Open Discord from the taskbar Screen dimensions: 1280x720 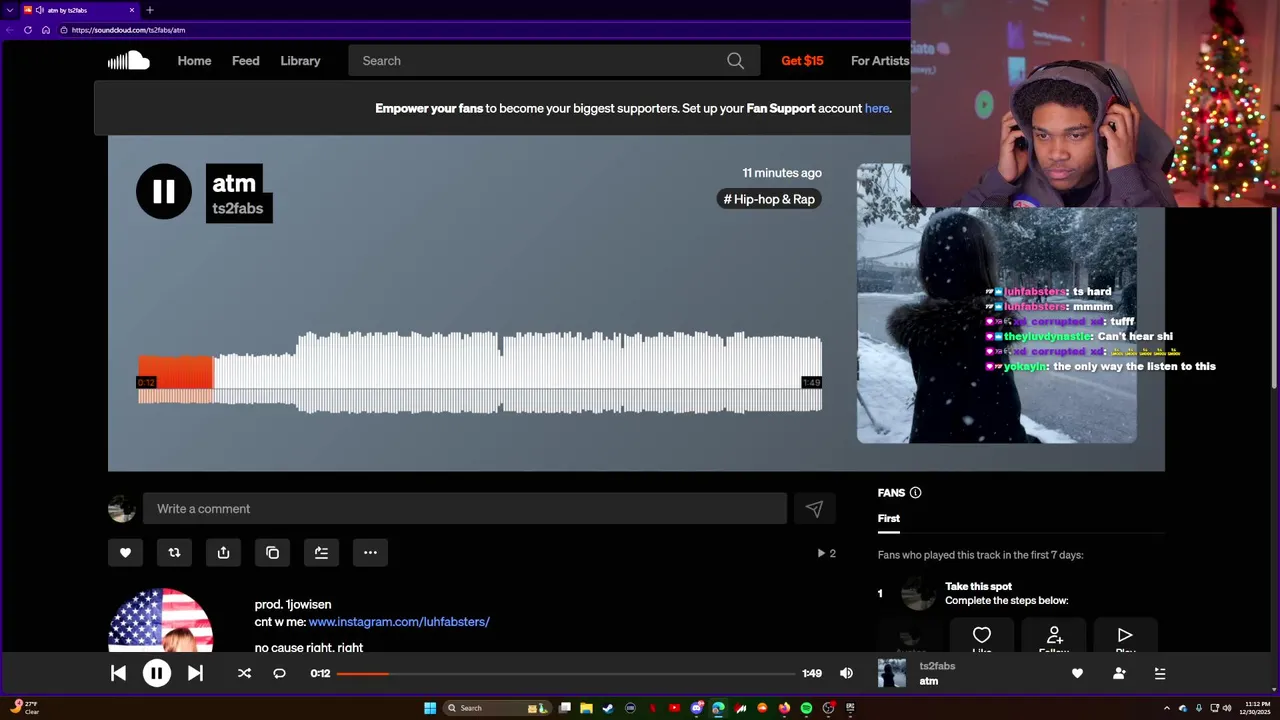tap(696, 708)
